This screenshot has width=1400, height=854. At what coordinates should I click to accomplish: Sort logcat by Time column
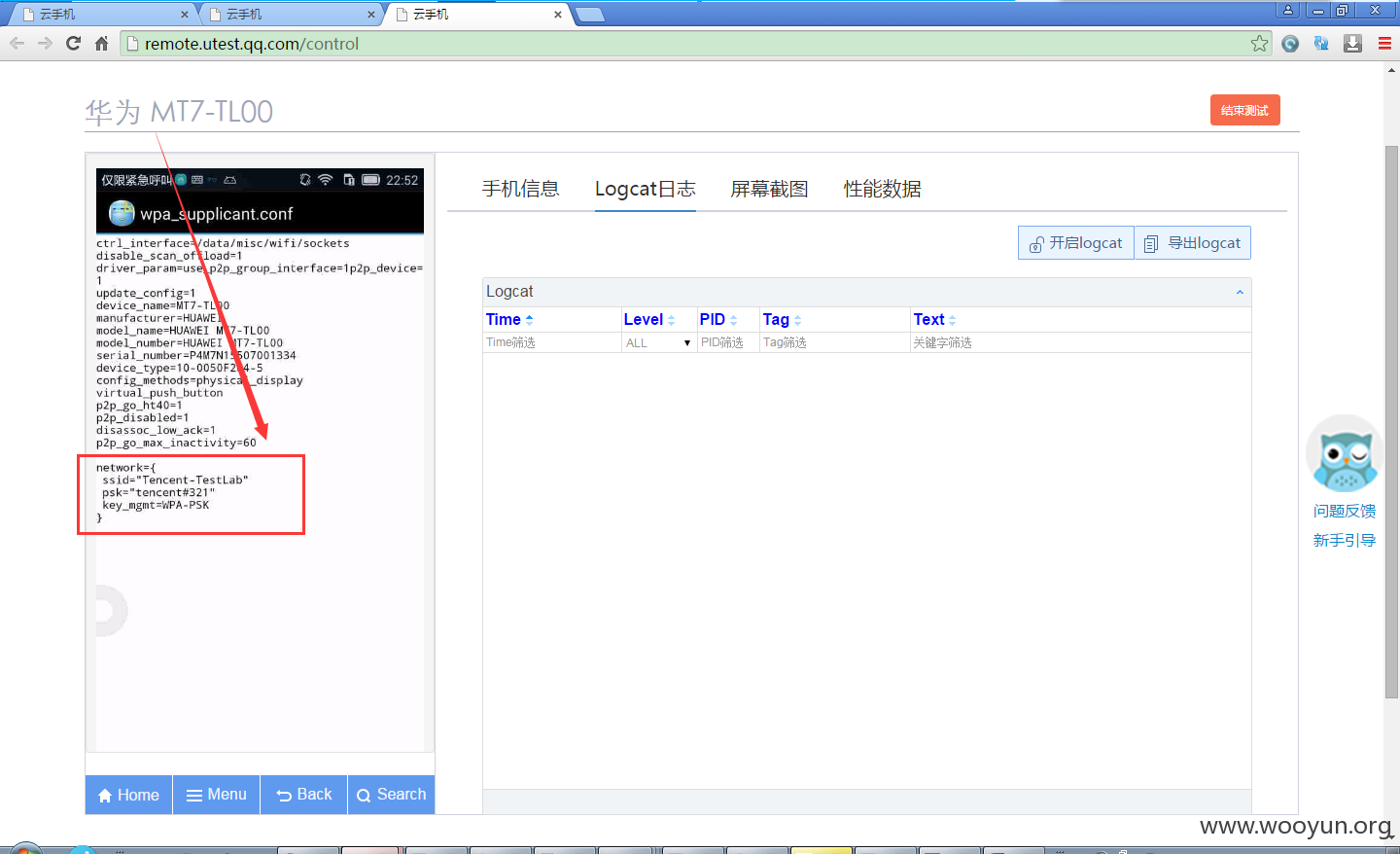click(x=509, y=319)
